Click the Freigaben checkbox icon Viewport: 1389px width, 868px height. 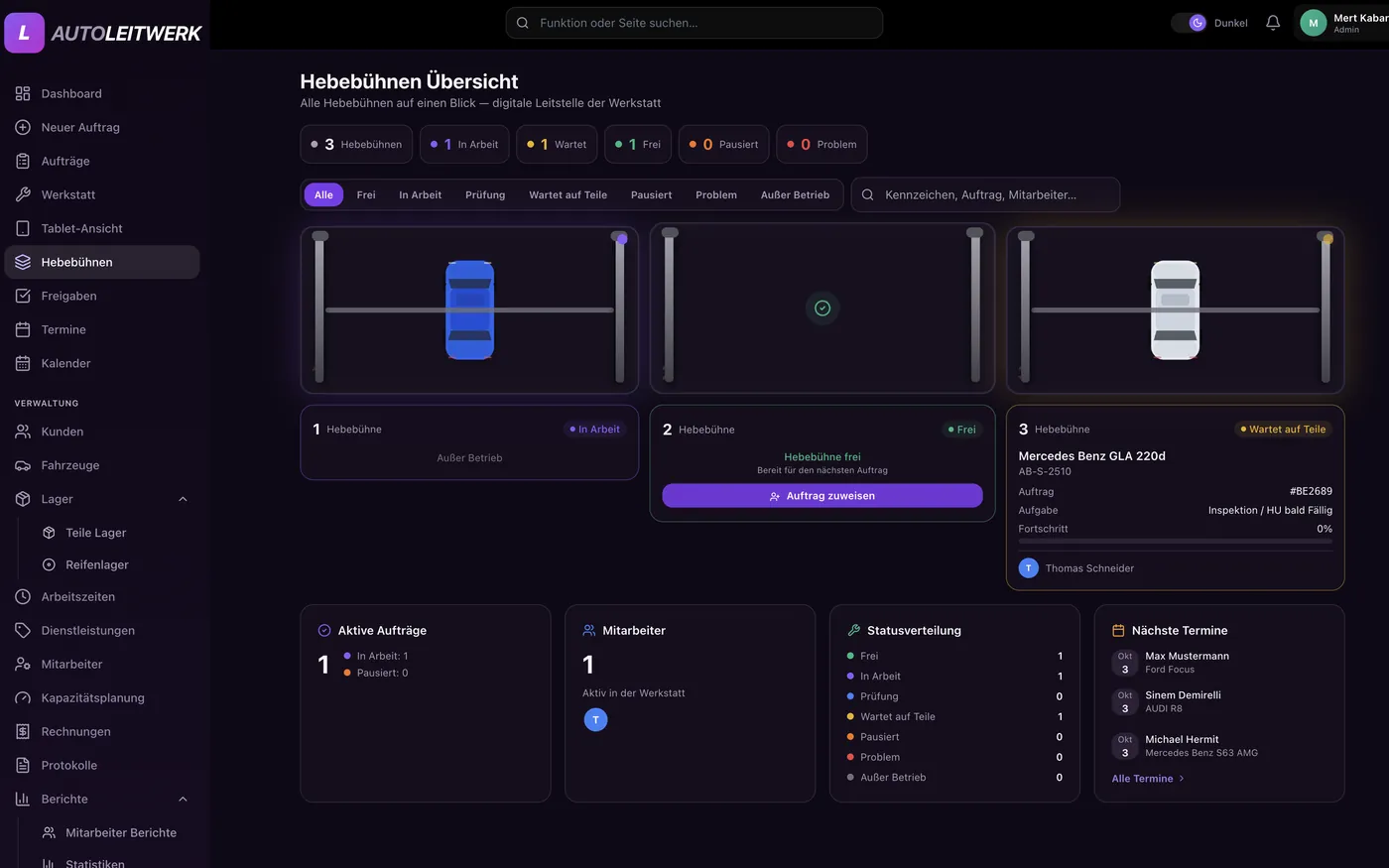coord(23,296)
